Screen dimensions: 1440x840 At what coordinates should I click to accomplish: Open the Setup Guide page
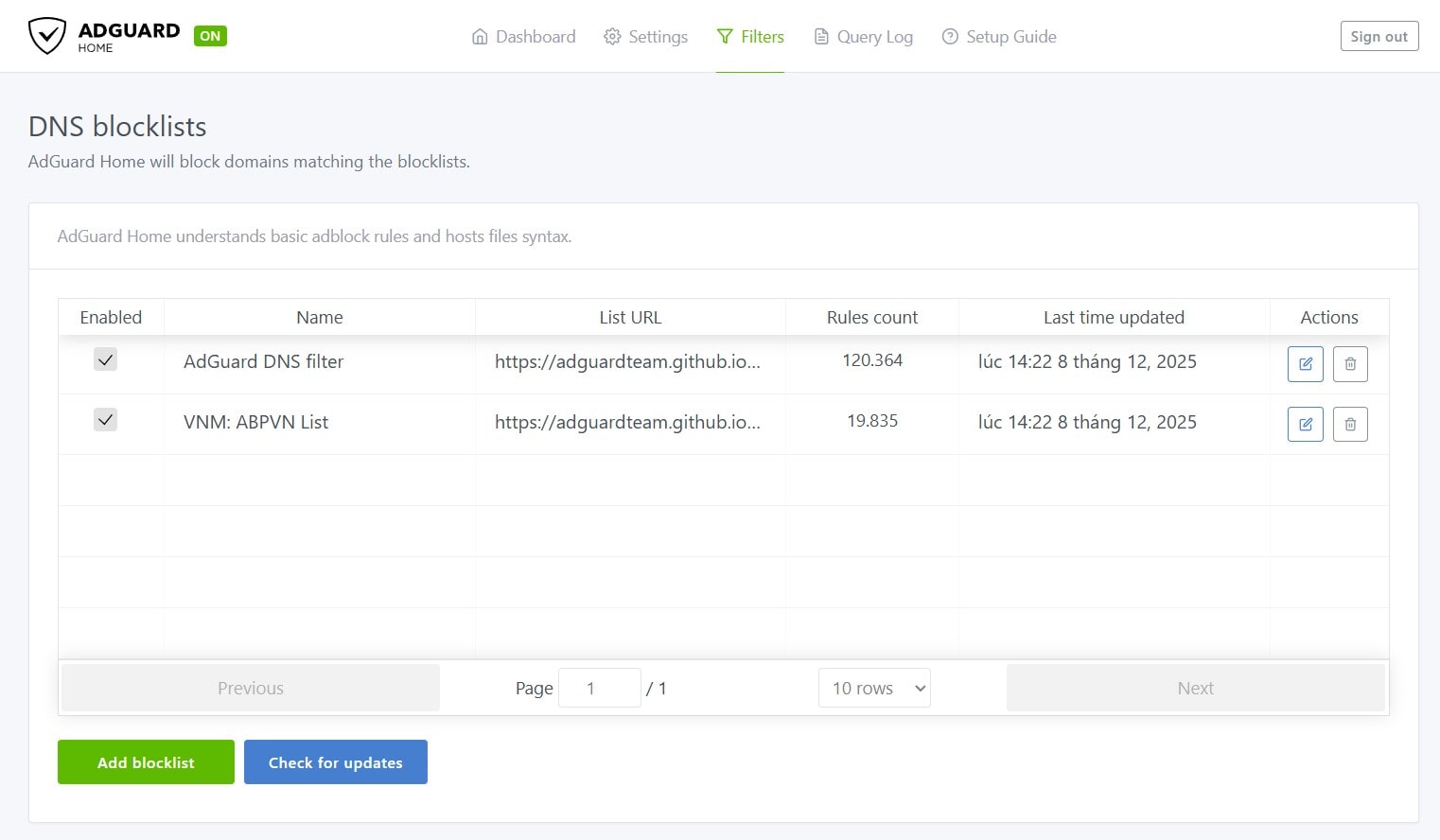(x=999, y=37)
